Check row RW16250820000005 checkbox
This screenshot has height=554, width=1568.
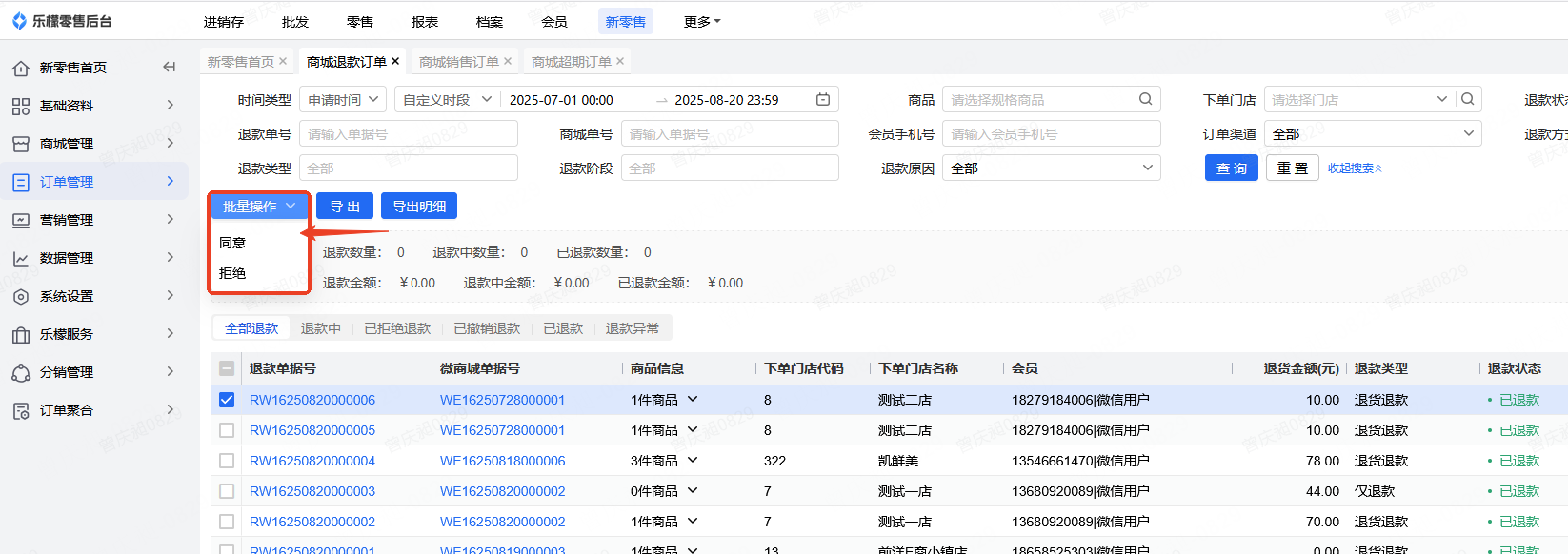click(x=227, y=430)
